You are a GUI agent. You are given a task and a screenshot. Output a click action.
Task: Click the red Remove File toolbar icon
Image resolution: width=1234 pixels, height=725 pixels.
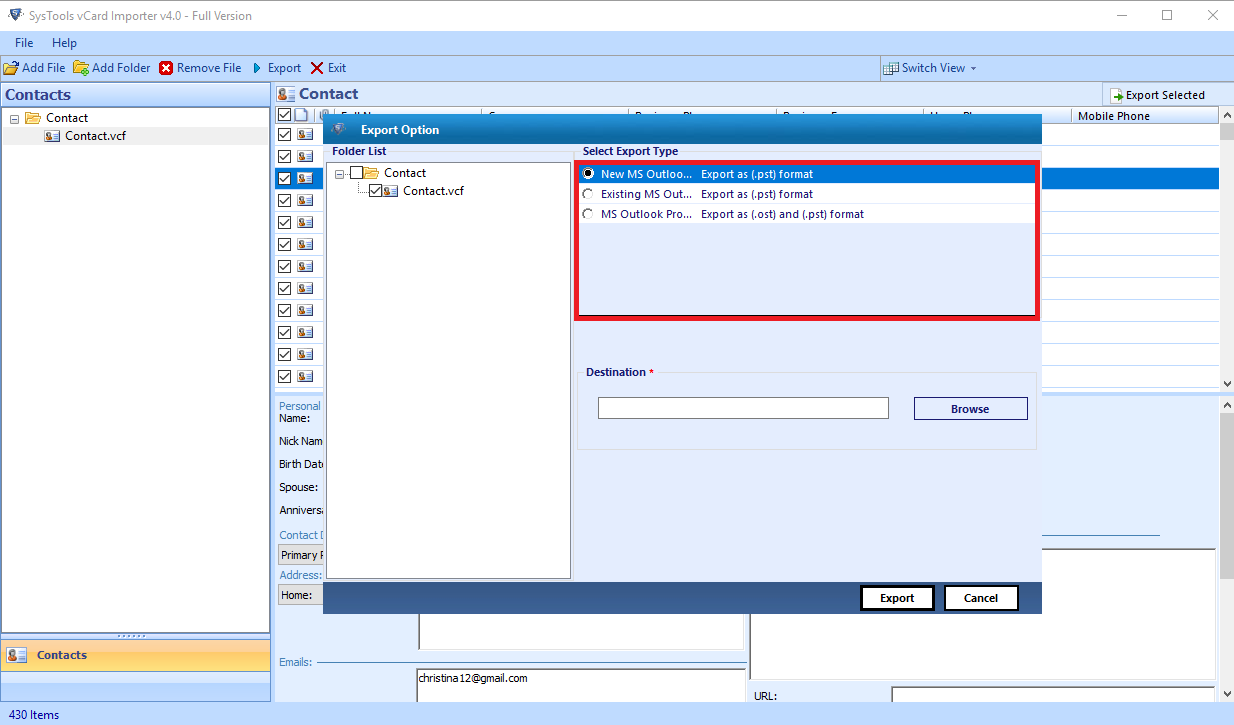(x=166, y=68)
